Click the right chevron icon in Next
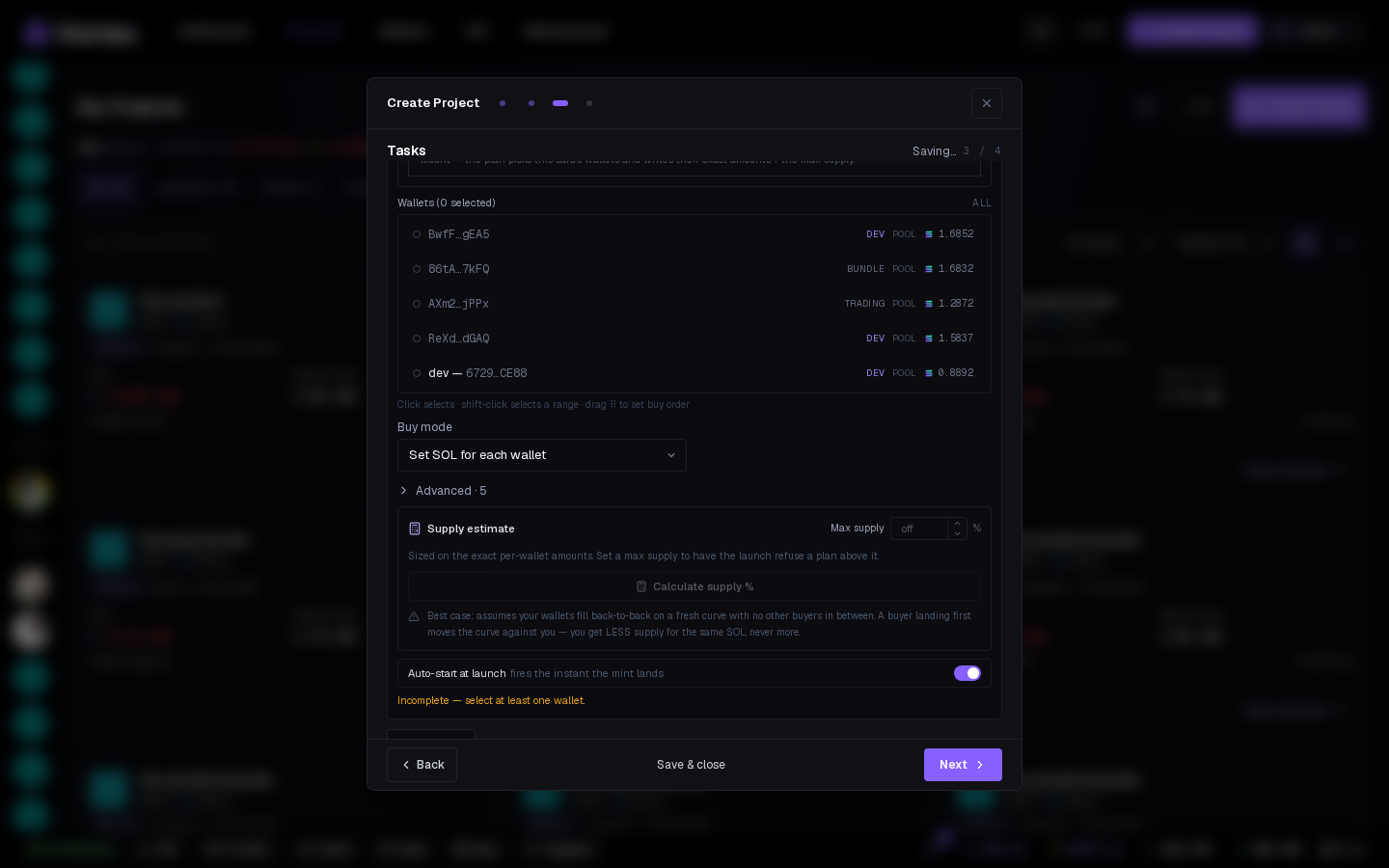 coord(980,765)
